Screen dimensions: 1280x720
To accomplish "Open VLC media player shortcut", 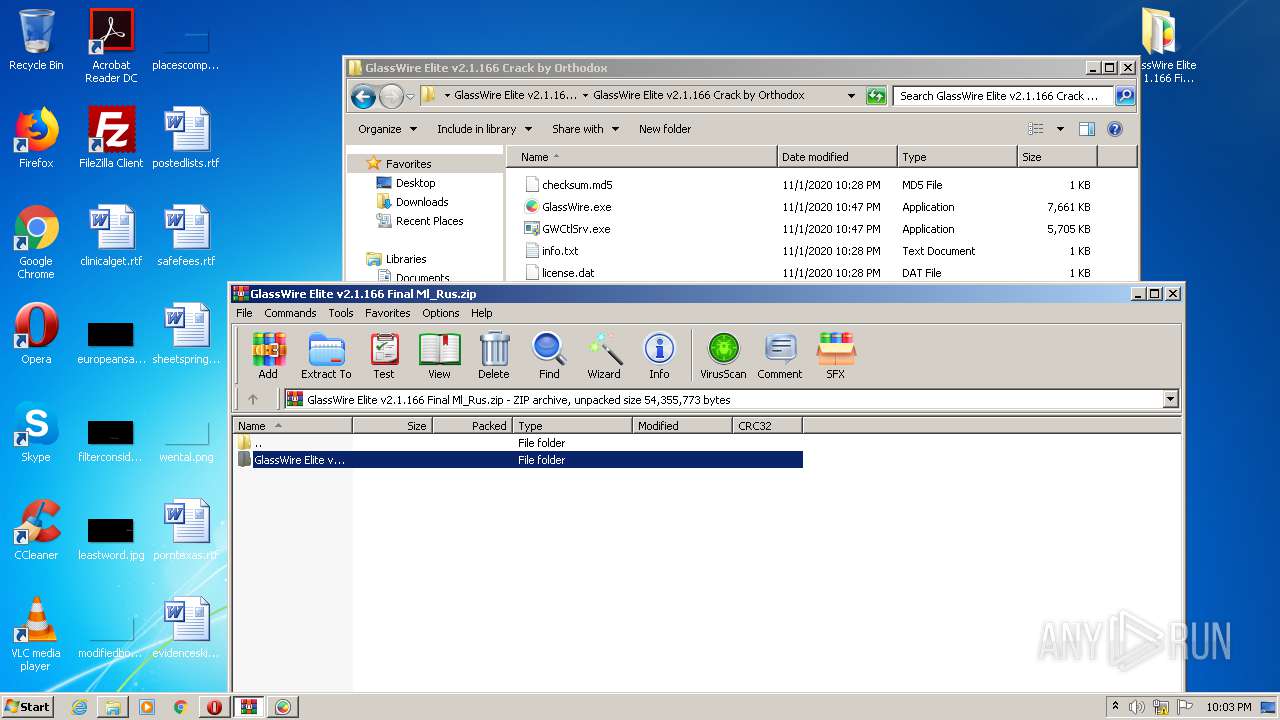I will click(x=36, y=634).
